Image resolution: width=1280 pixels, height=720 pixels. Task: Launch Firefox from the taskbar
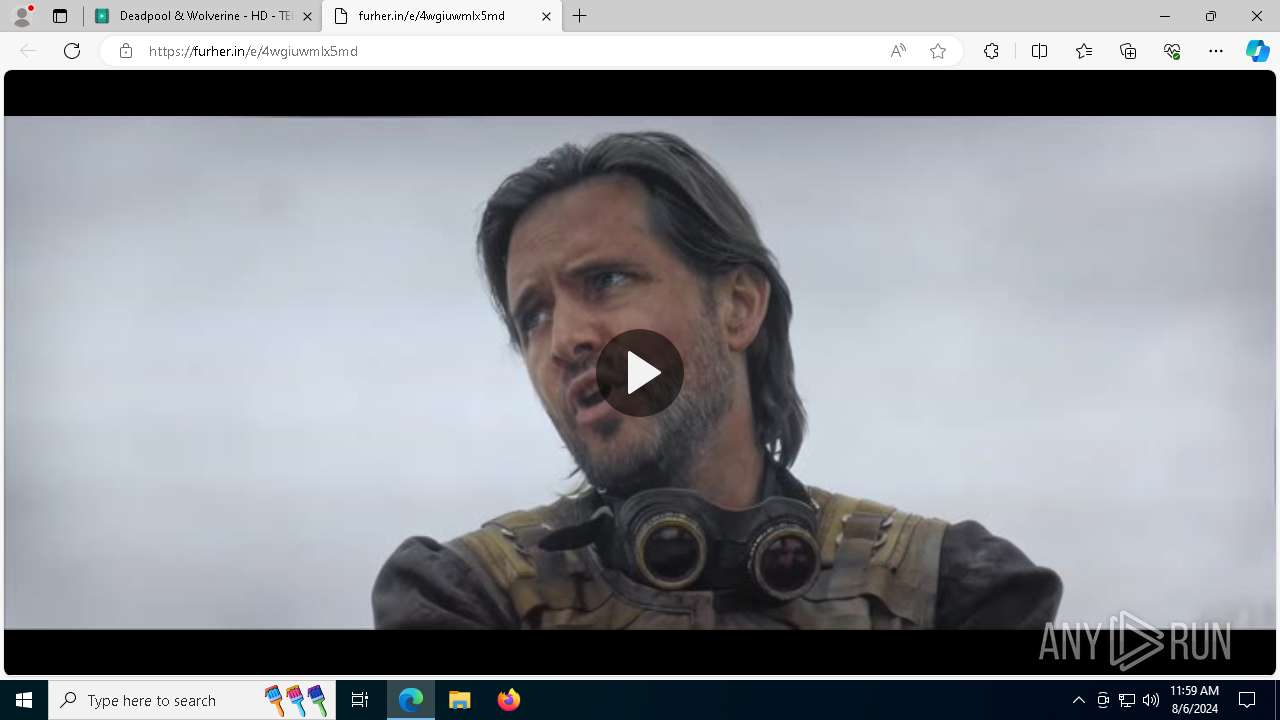[509, 700]
